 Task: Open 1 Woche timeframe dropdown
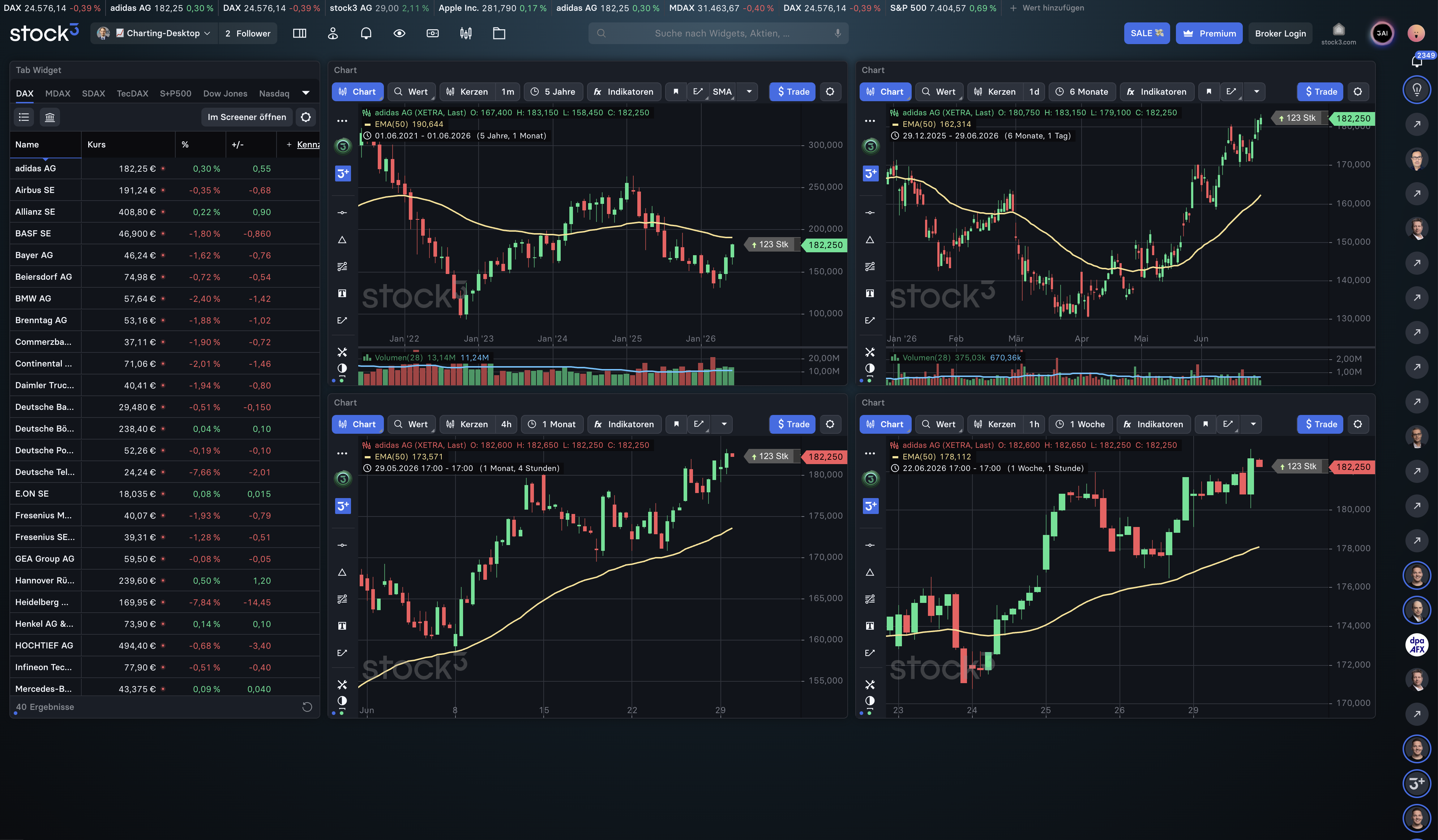pyautogui.click(x=1080, y=425)
